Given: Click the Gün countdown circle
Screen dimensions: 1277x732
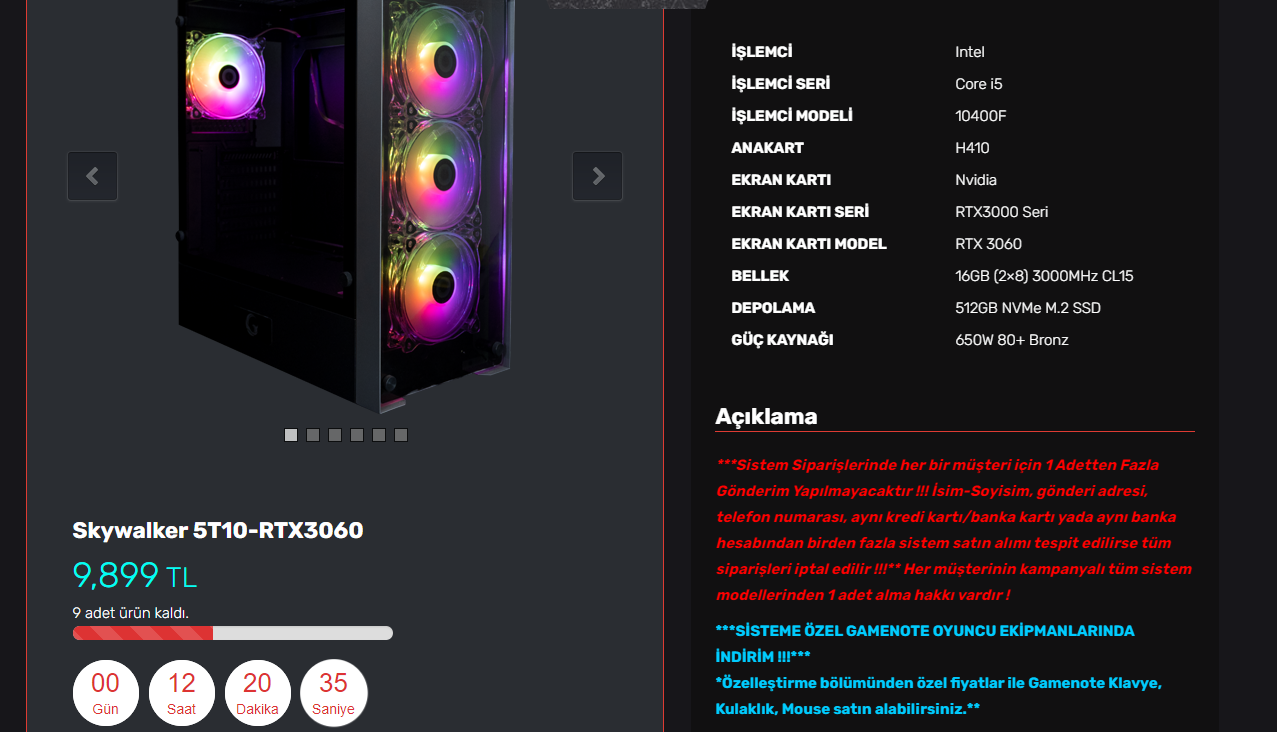Looking at the screenshot, I should point(106,693).
